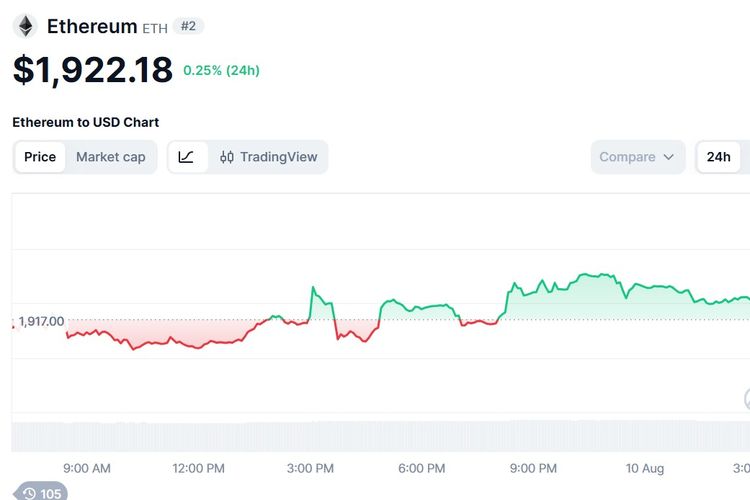Click the Ethereum to USD Chart heading
This screenshot has height=500, width=750.
86,122
